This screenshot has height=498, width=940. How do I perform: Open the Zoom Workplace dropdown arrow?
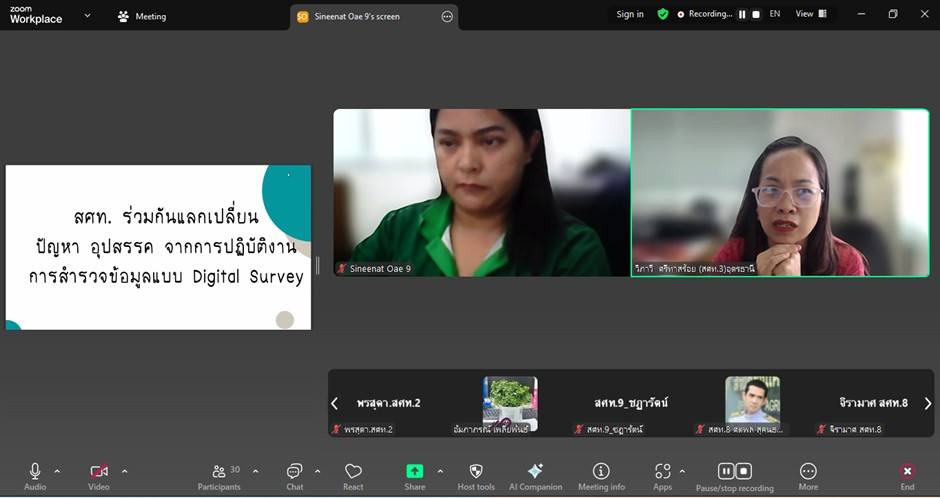[87, 16]
